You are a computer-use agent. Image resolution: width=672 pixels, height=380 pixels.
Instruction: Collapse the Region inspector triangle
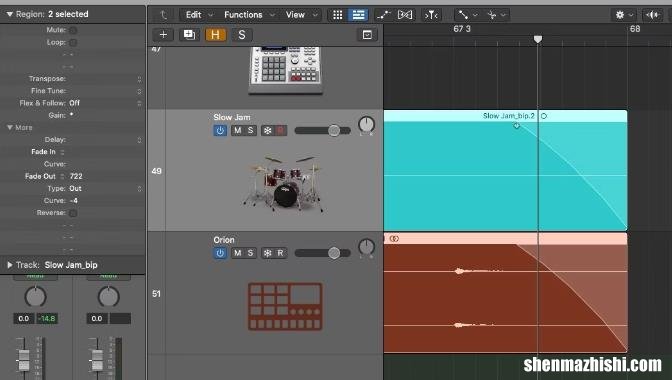(9, 14)
